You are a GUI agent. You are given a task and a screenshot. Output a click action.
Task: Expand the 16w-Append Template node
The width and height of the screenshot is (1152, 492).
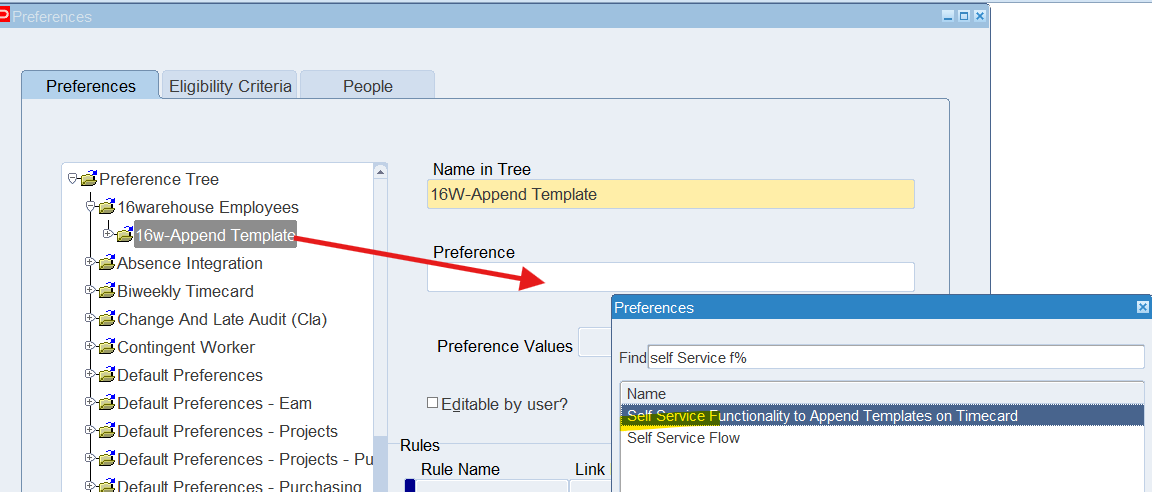point(108,235)
